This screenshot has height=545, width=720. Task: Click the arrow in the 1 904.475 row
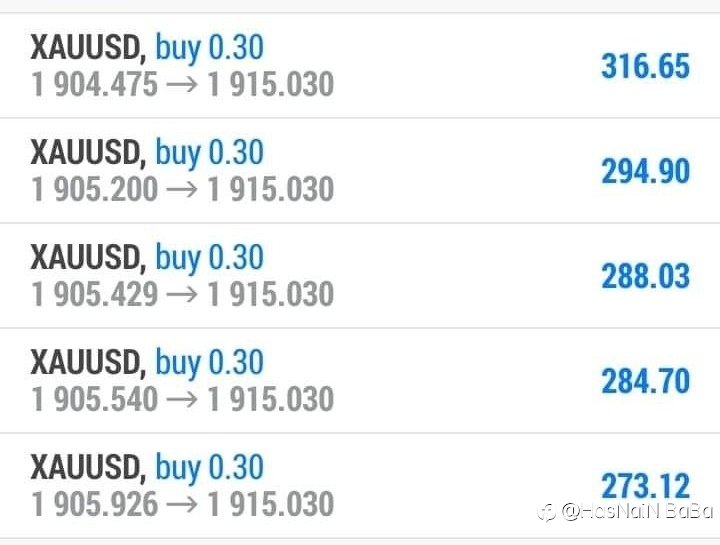(x=182, y=85)
